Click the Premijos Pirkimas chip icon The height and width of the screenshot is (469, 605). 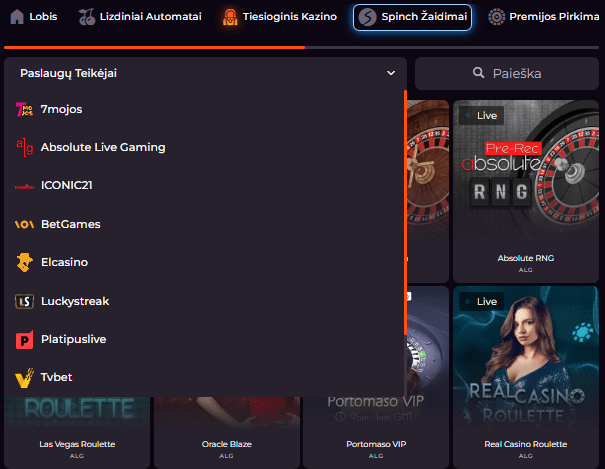496,17
